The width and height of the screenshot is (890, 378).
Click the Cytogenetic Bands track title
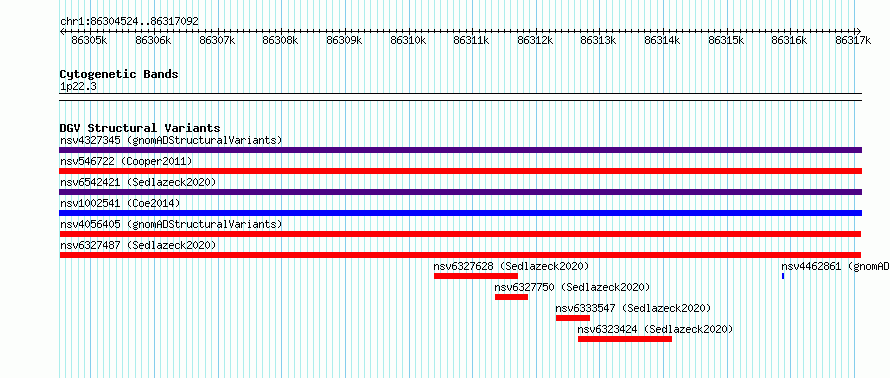[119, 74]
